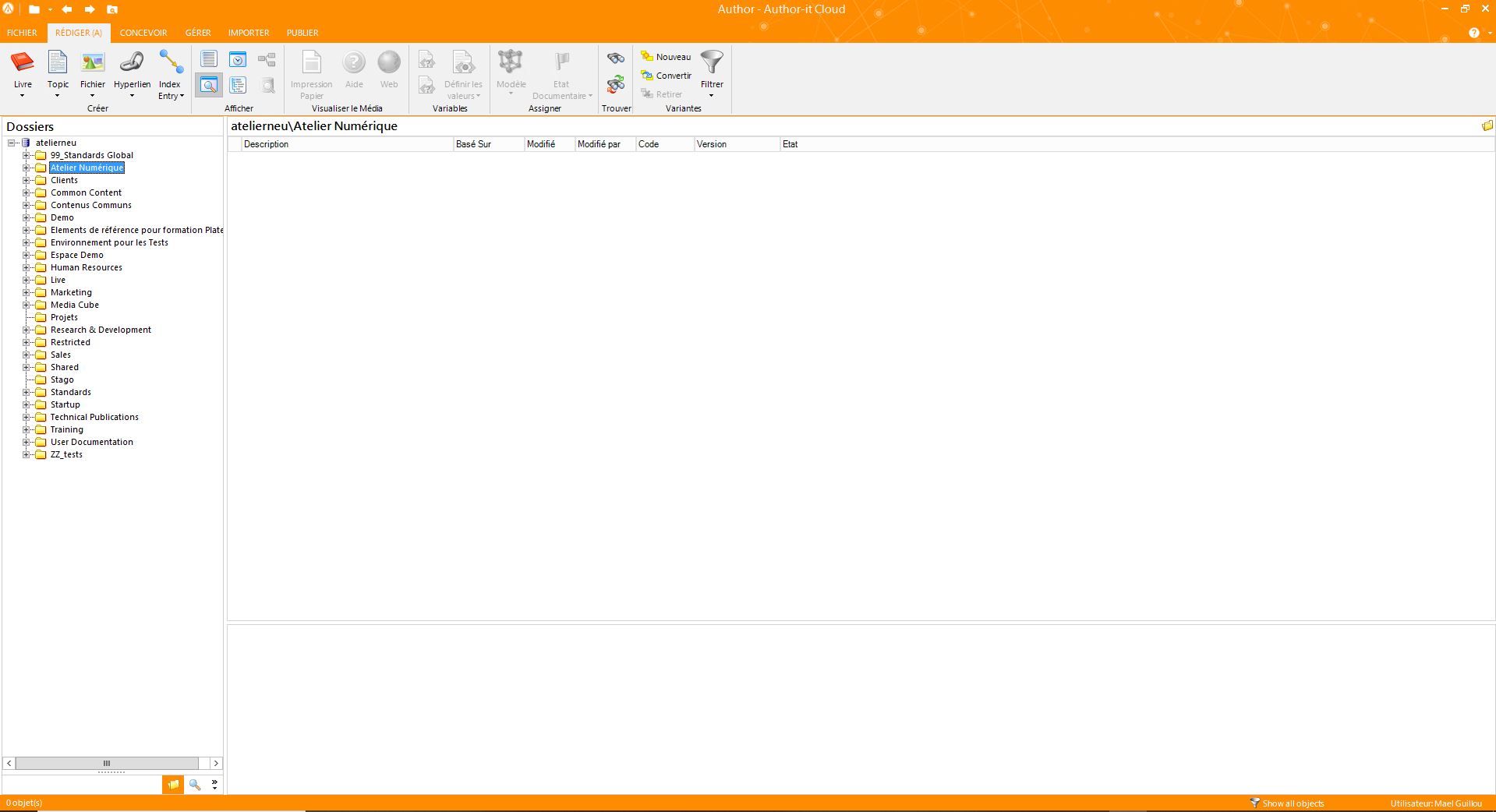Click the double chevron beside the magnifier
Screen dimensions: 1496x812
(x=215, y=785)
